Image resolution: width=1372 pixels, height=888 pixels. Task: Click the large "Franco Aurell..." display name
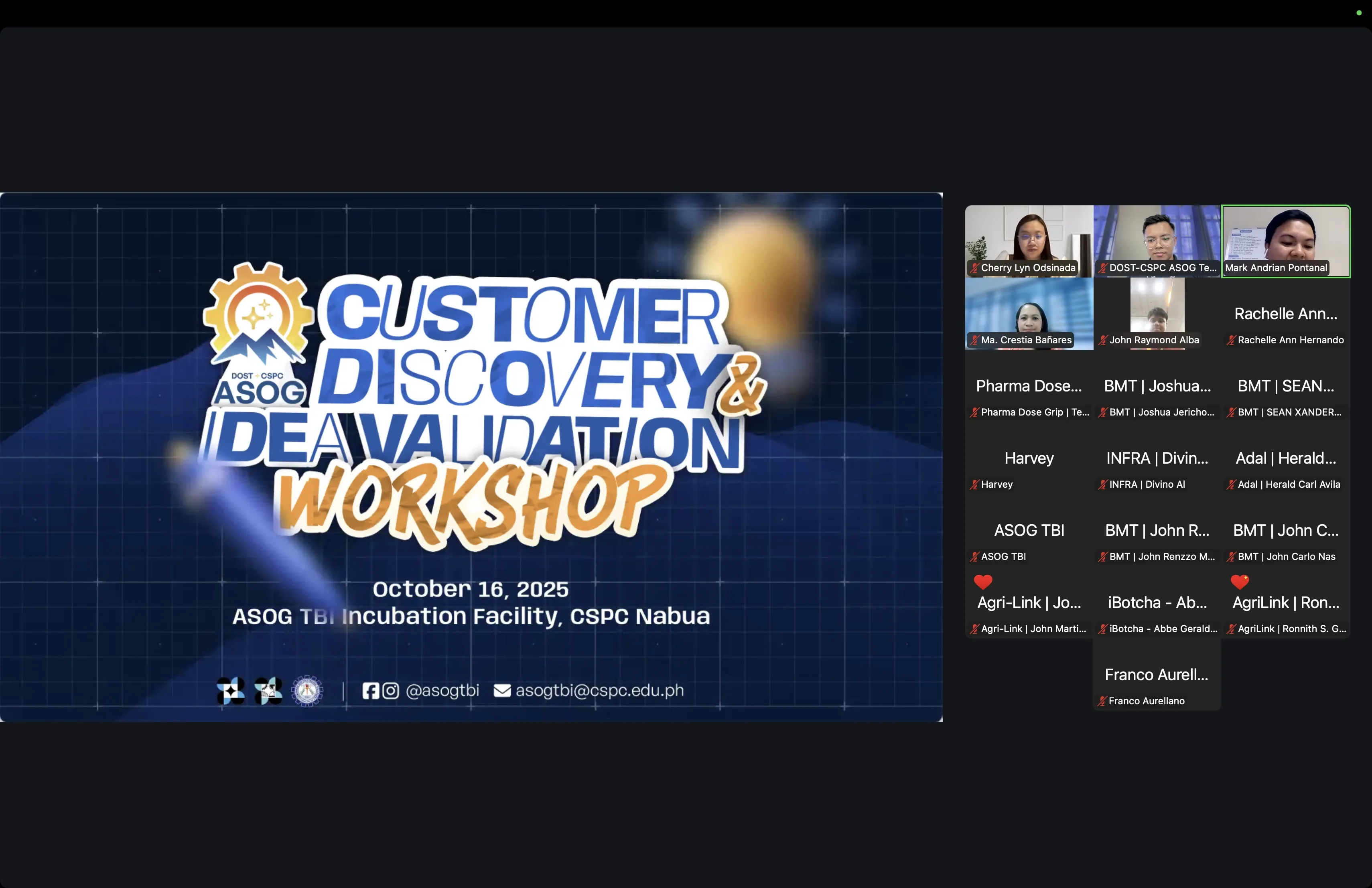[1157, 674]
